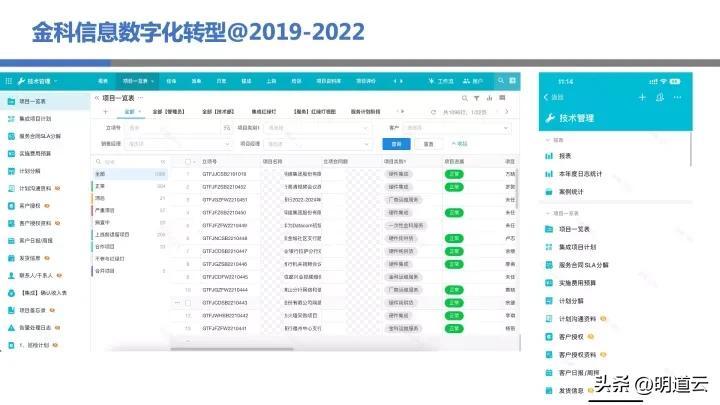Click the blue 查询 query button
The image size is (720, 405).
point(397,143)
